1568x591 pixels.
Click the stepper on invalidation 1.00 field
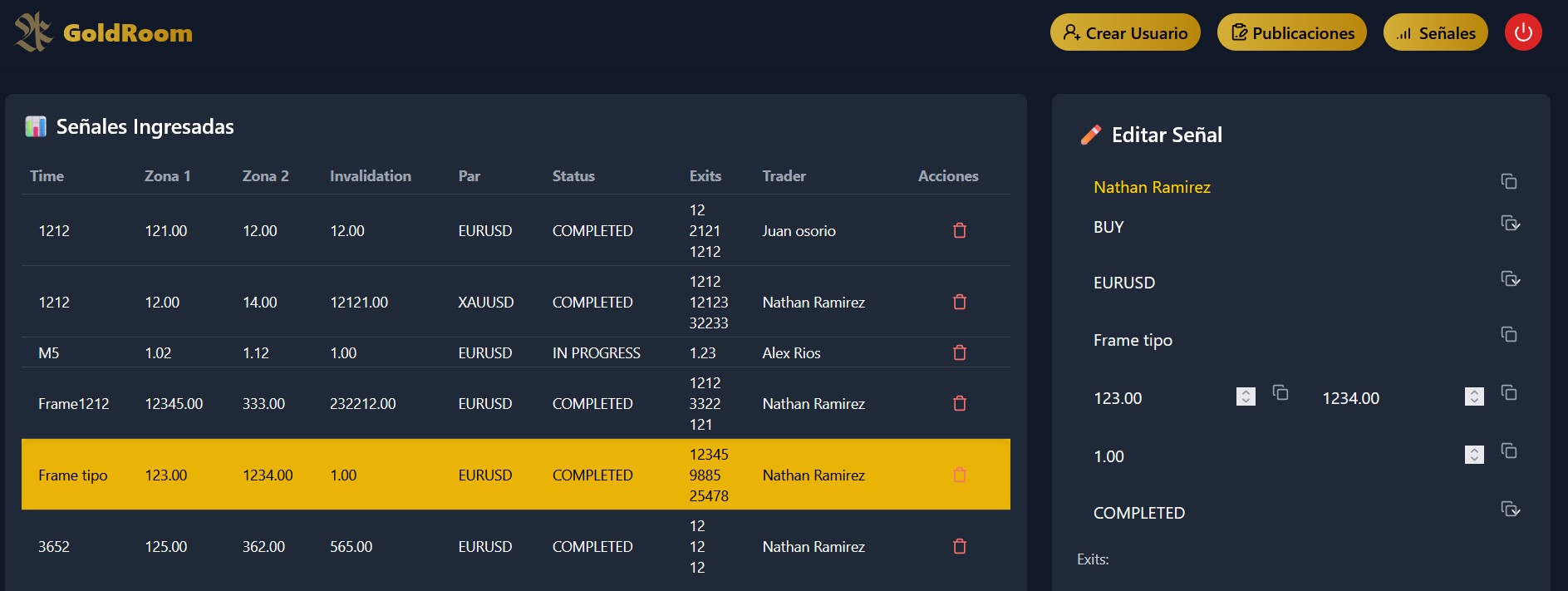pos(1473,455)
